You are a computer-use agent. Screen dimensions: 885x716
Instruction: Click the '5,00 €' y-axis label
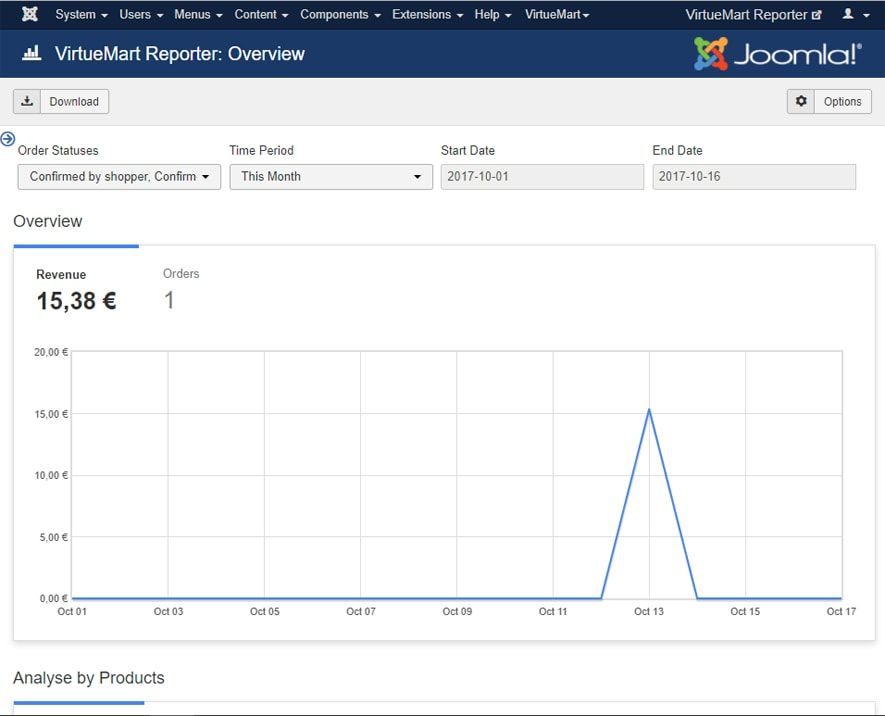coord(54,537)
